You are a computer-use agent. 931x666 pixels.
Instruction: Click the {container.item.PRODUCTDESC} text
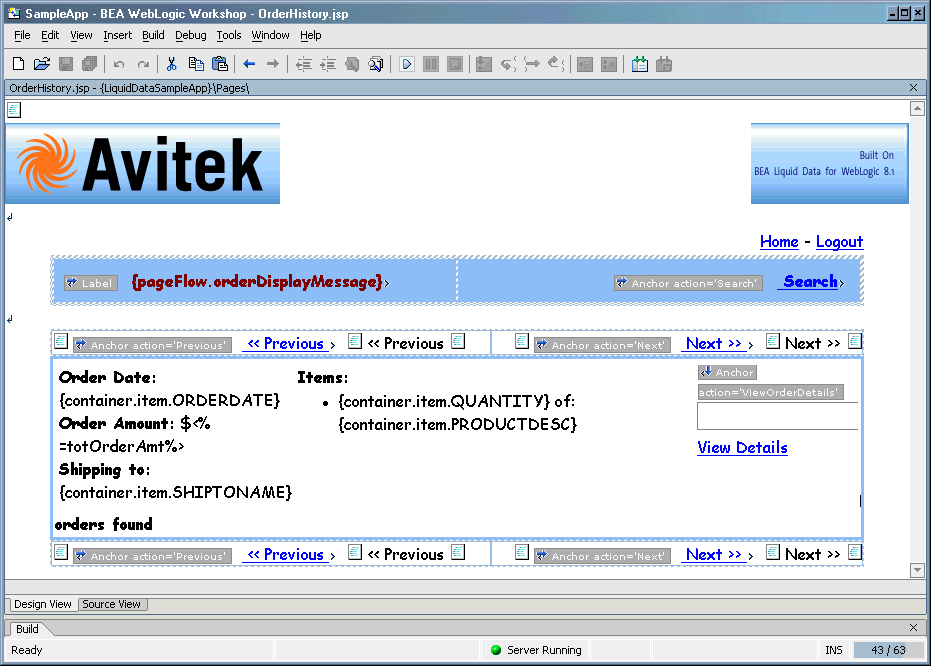click(x=458, y=424)
